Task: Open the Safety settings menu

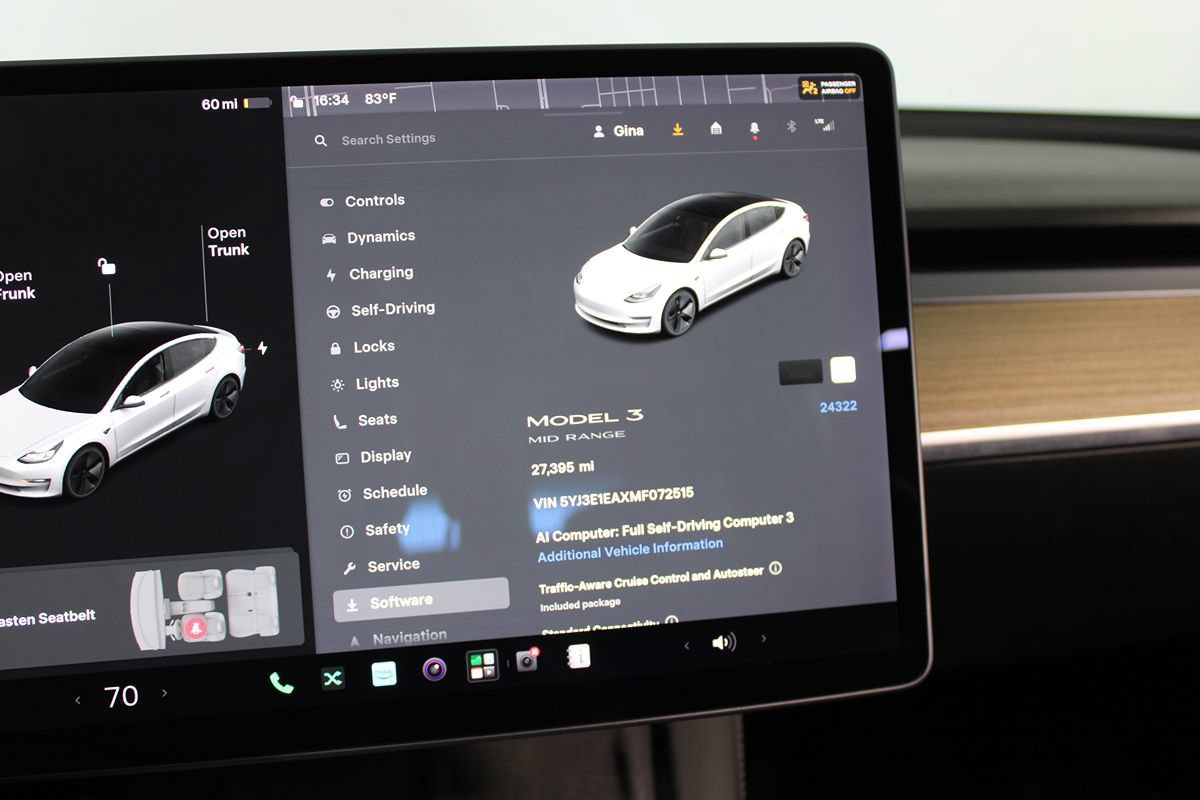Action: (x=375, y=530)
